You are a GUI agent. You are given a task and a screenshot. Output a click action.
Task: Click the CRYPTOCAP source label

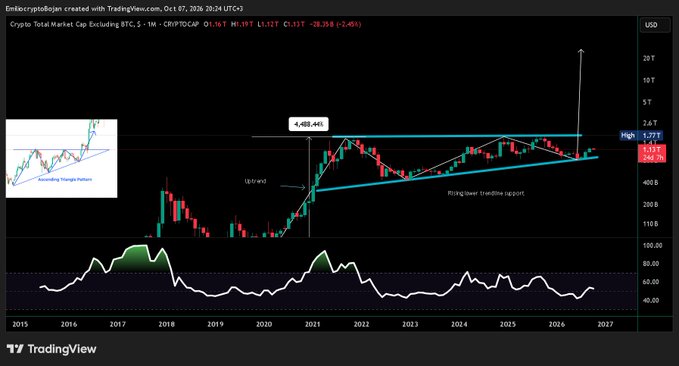181,24
